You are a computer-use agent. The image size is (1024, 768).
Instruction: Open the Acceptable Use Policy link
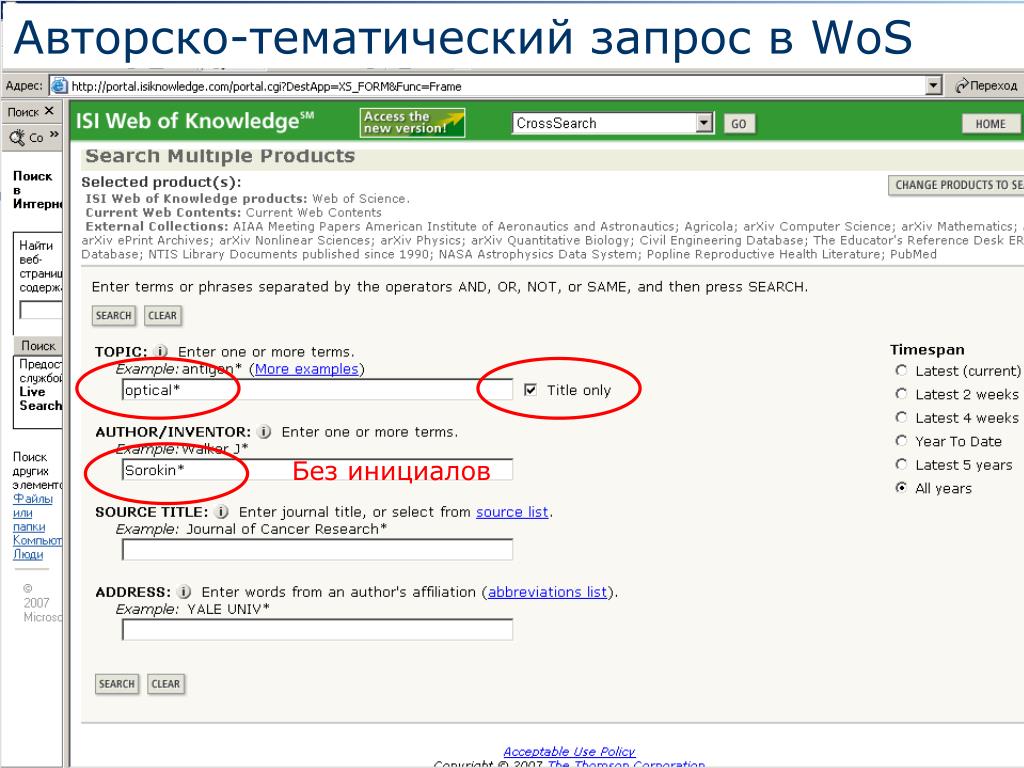click(569, 751)
